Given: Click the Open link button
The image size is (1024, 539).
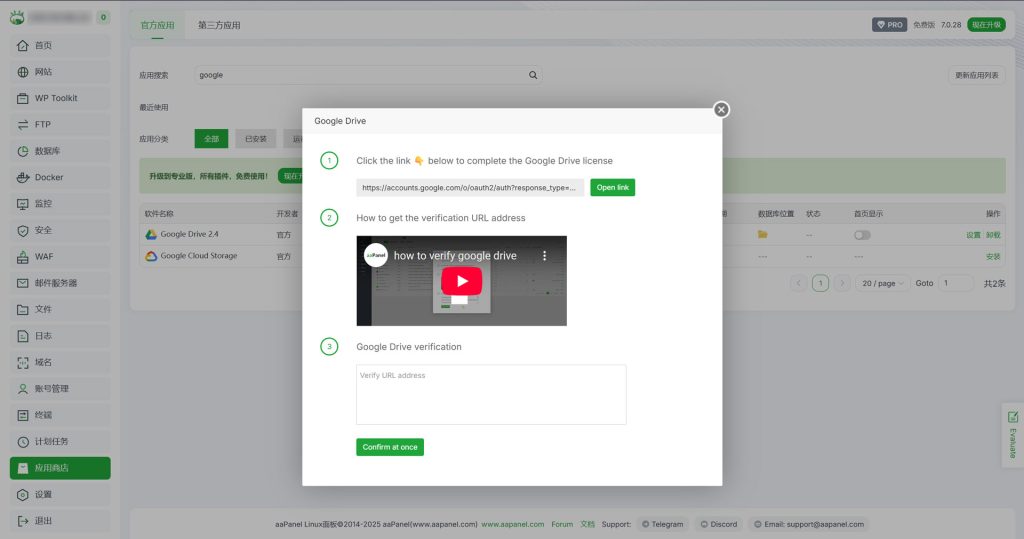Looking at the screenshot, I should pyautogui.click(x=612, y=187).
